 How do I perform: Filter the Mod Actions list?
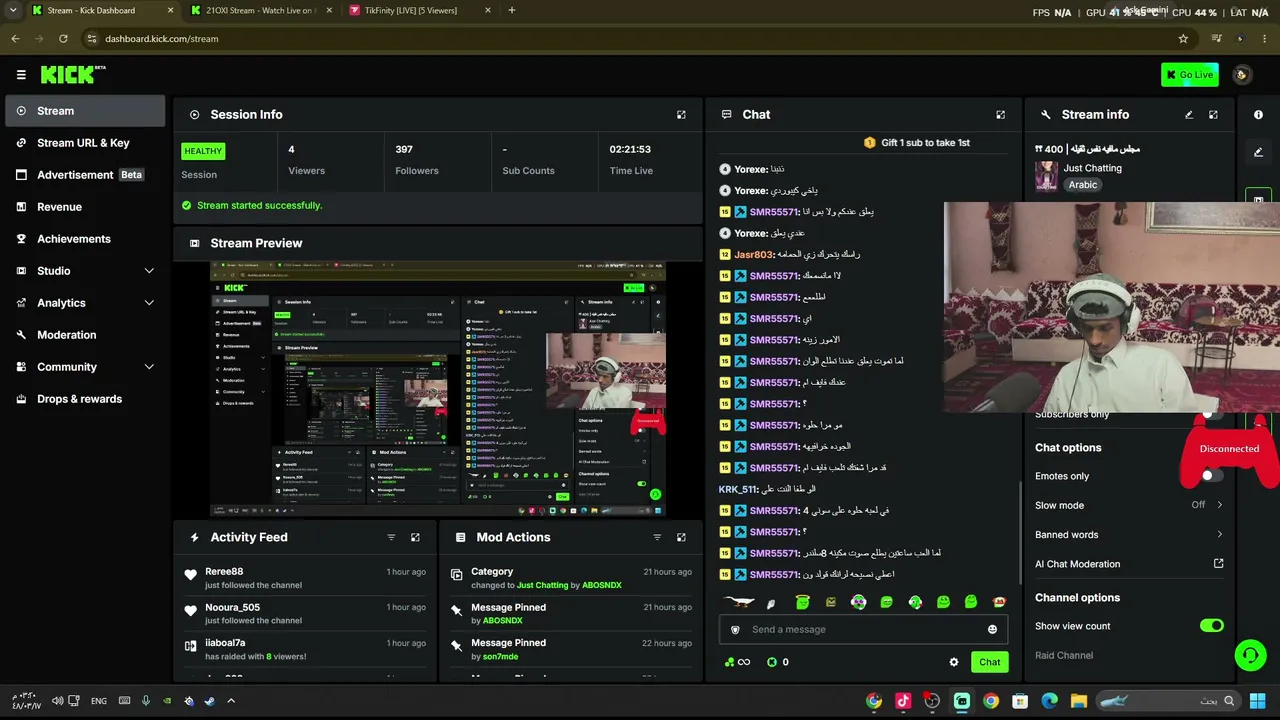click(657, 537)
